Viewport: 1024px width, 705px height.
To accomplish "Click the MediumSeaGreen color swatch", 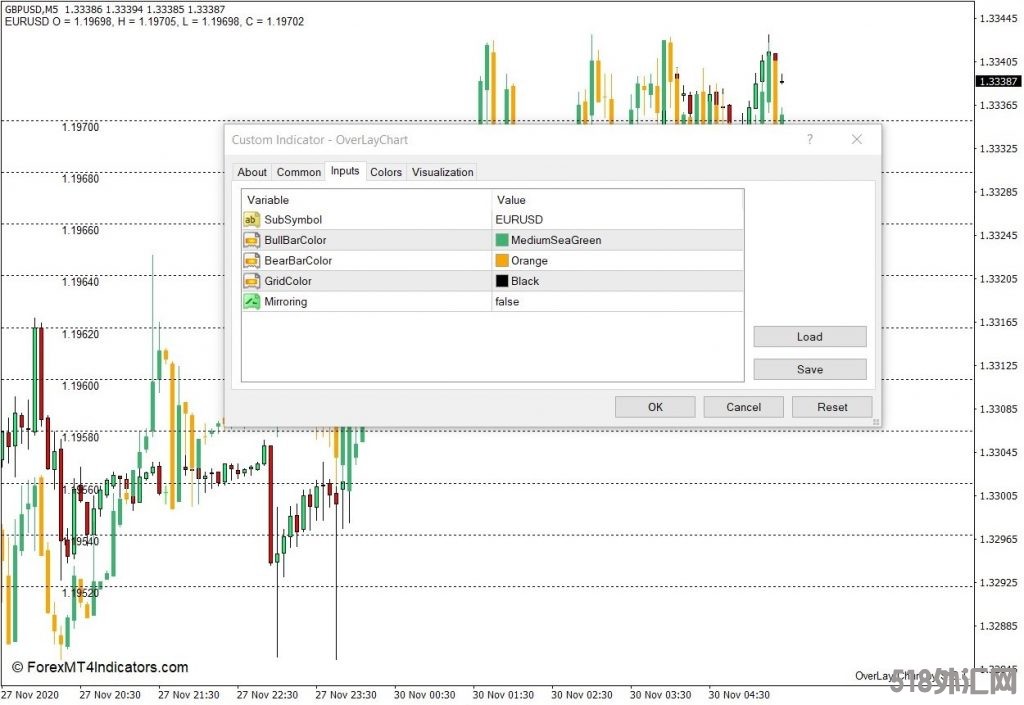I will tap(502, 240).
